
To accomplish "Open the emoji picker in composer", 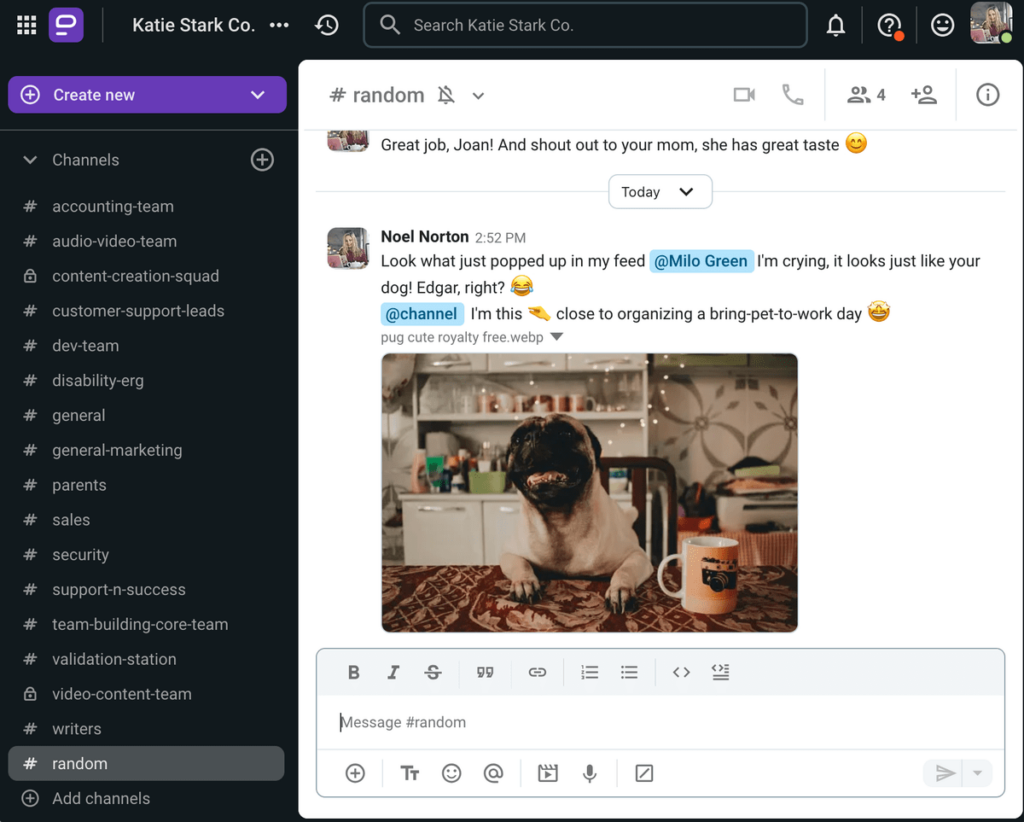I will click(x=452, y=773).
